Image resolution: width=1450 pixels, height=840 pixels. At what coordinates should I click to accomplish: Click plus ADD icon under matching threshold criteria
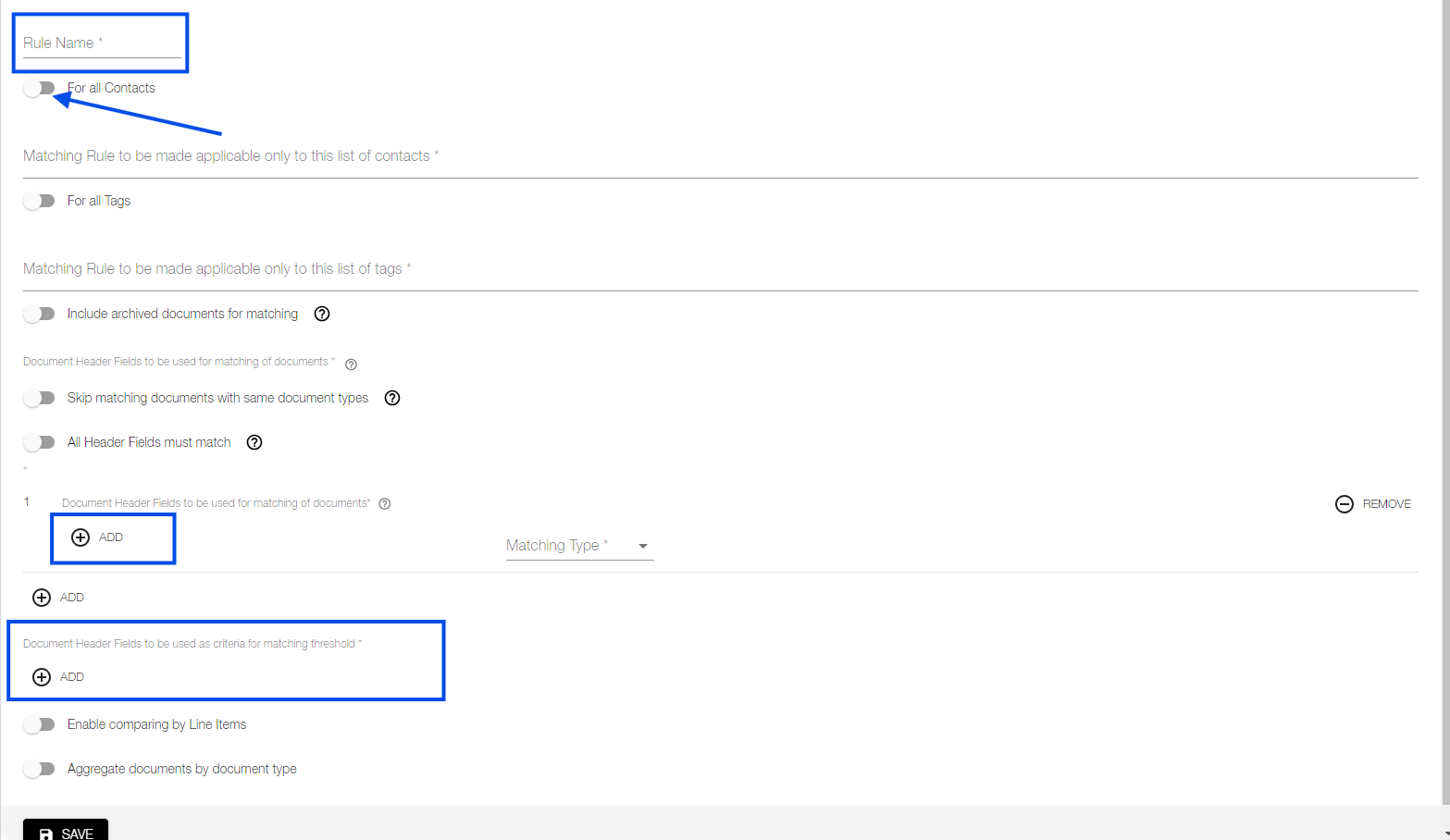tap(42, 677)
